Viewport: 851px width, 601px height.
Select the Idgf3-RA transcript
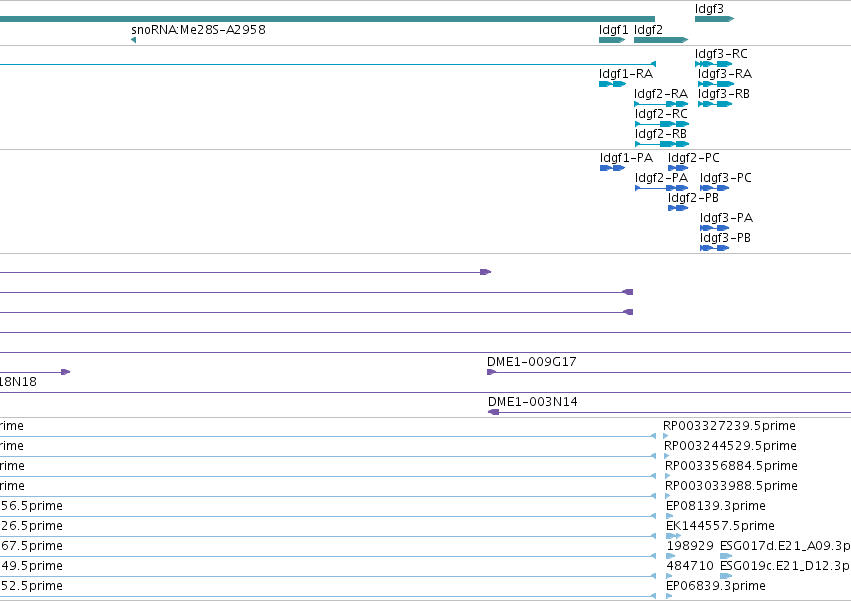pos(716,84)
